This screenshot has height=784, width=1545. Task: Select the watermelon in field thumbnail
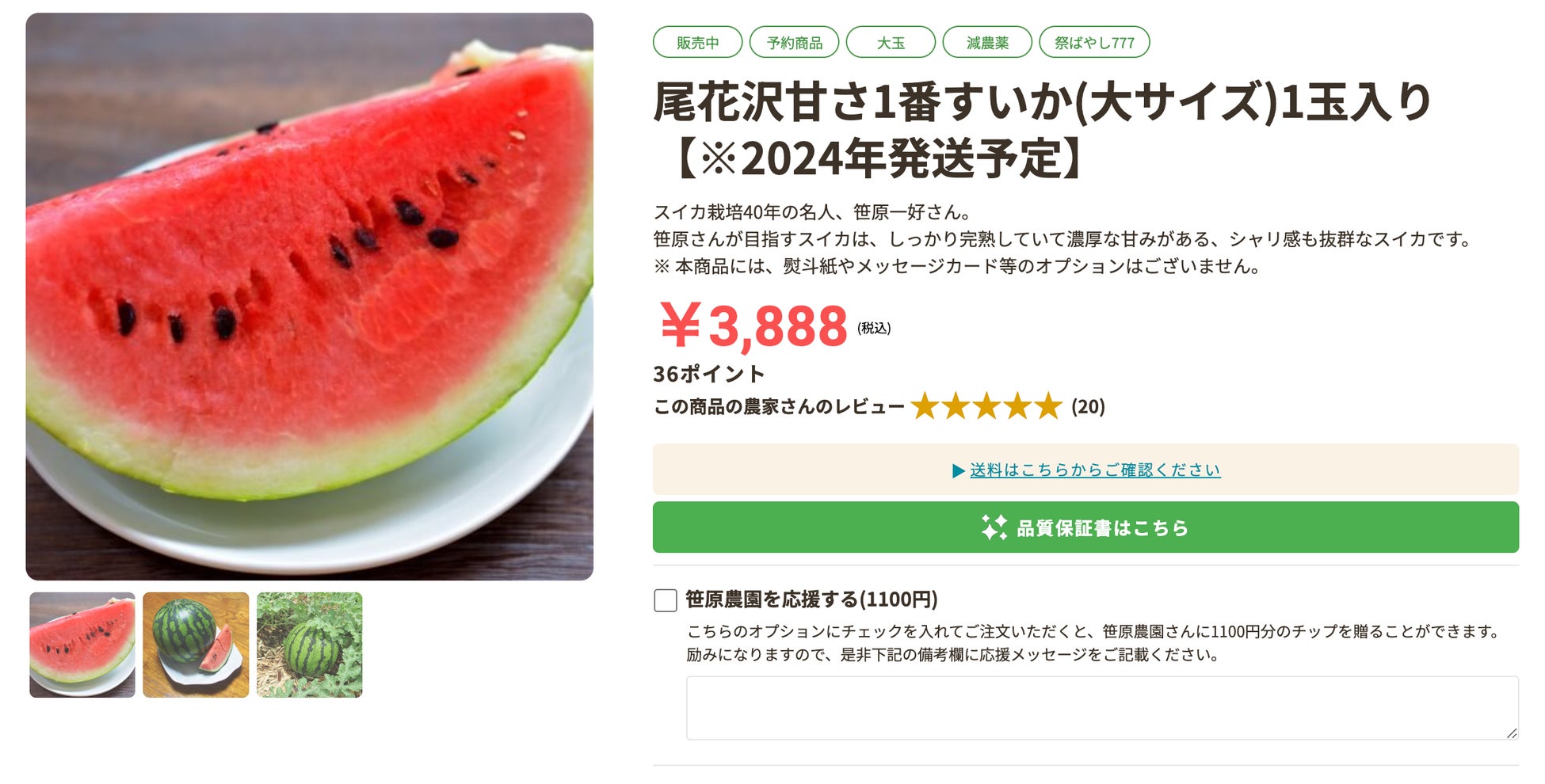click(310, 645)
